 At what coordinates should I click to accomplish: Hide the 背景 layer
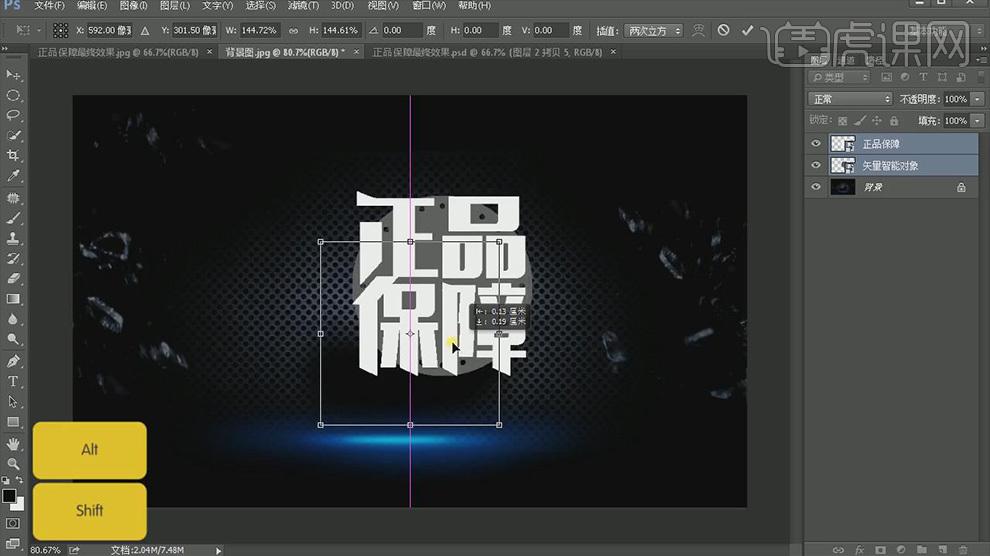816,187
